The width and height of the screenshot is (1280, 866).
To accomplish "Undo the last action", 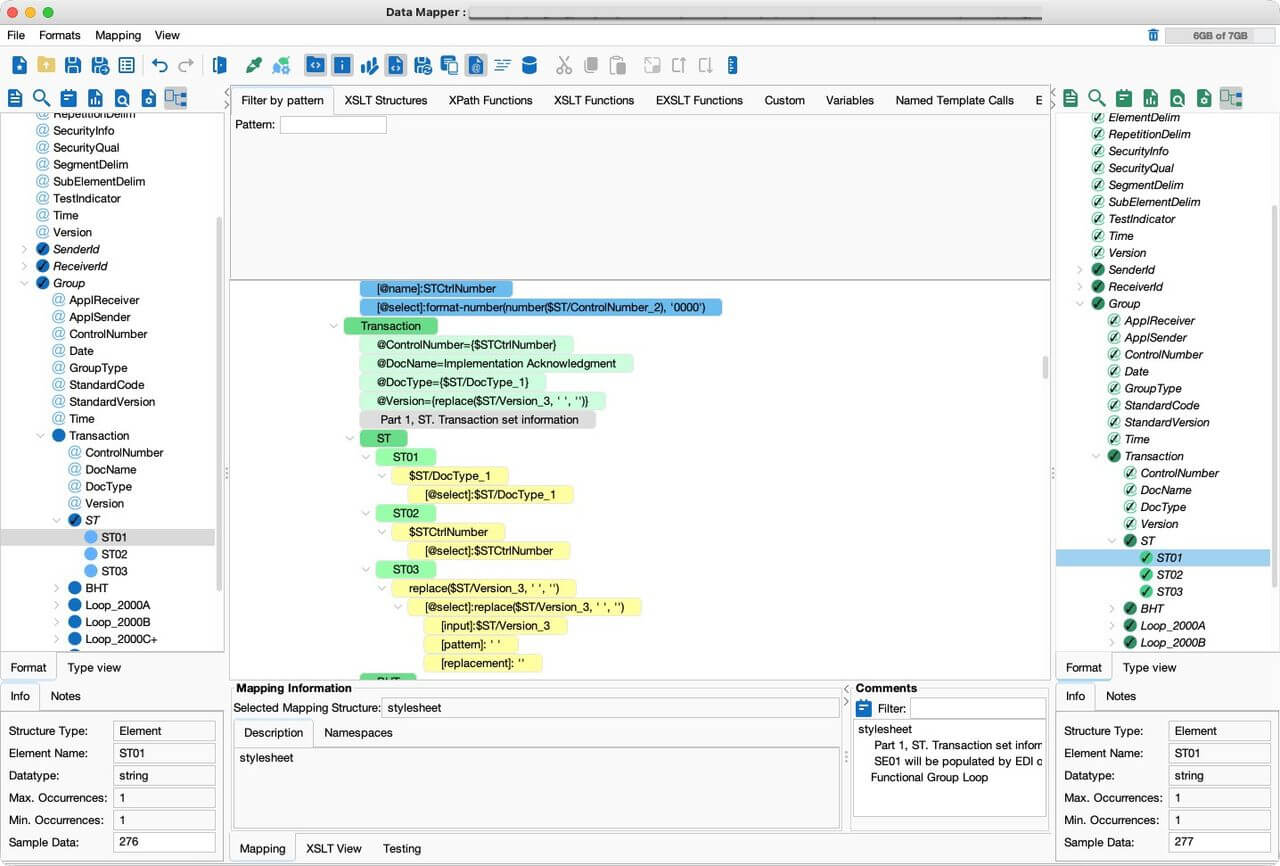I will (160, 66).
